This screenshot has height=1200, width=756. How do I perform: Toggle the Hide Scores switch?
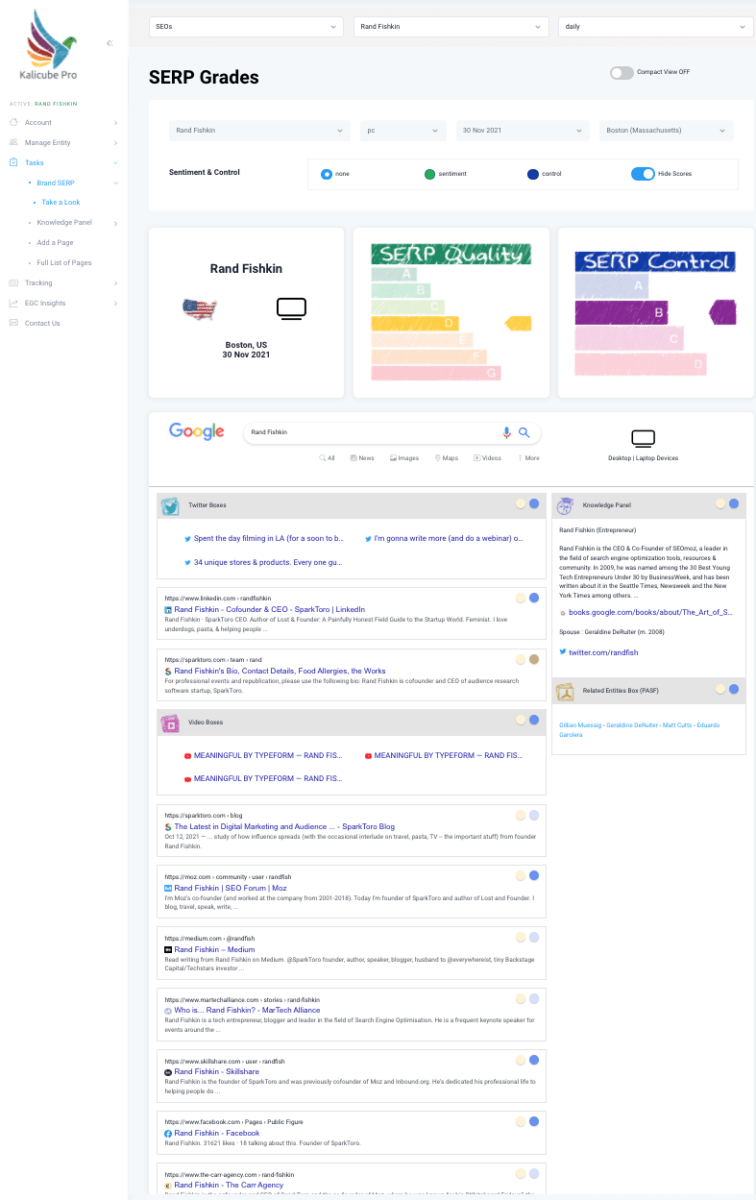(x=643, y=173)
